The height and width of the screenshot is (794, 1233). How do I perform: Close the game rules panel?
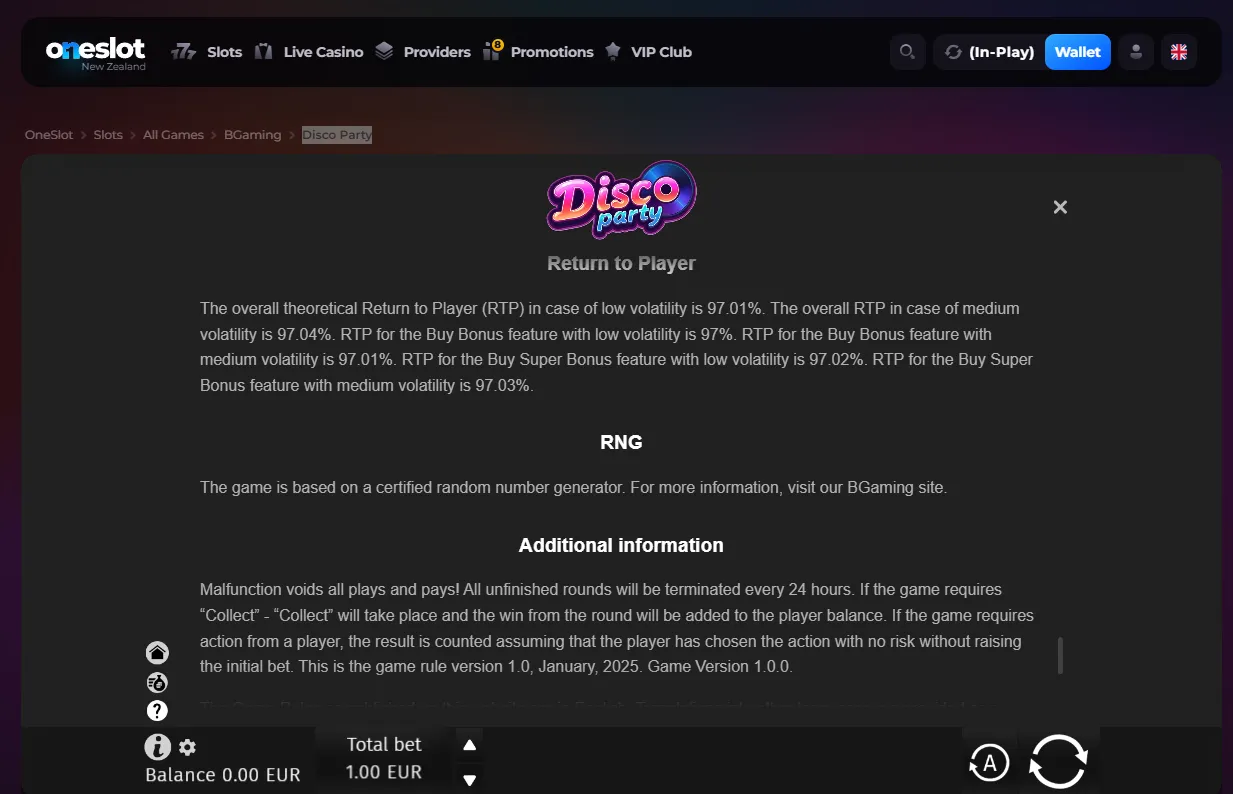[1060, 207]
